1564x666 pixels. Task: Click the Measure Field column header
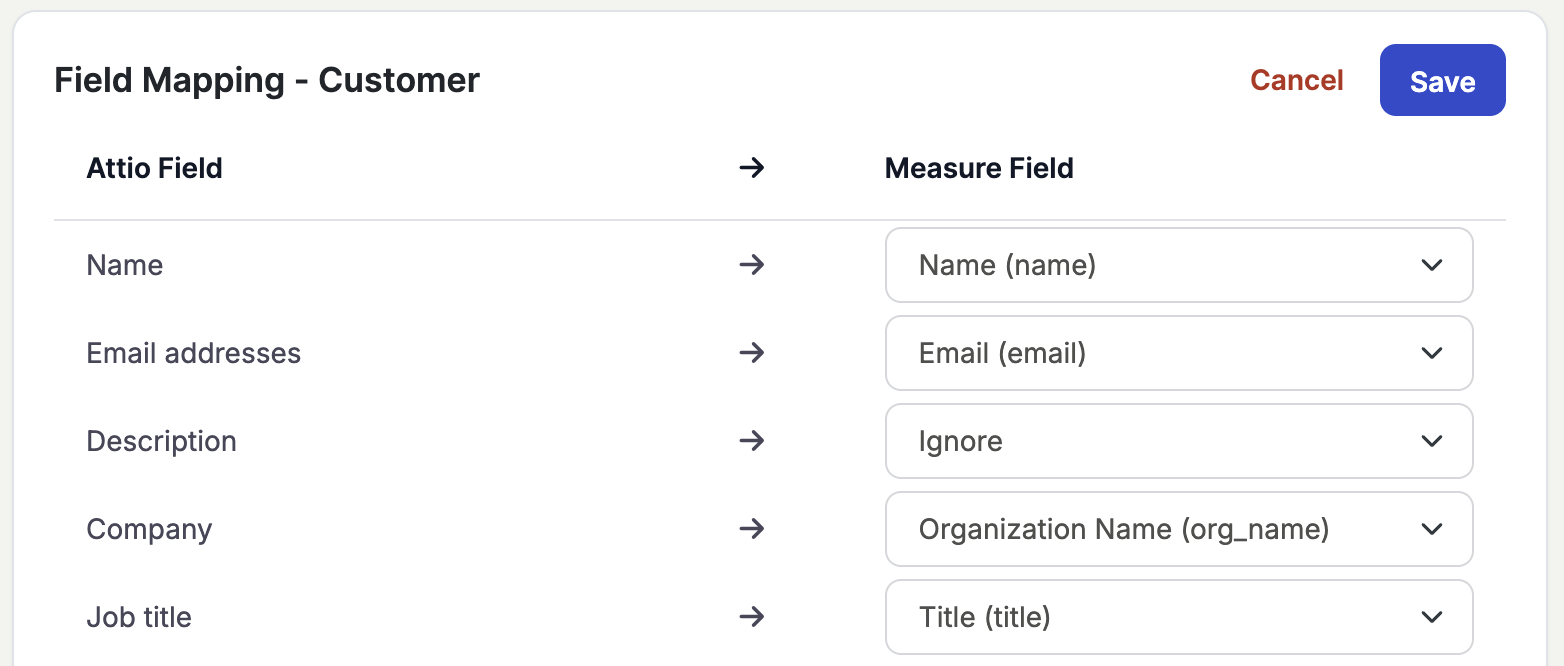[x=979, y=168]
